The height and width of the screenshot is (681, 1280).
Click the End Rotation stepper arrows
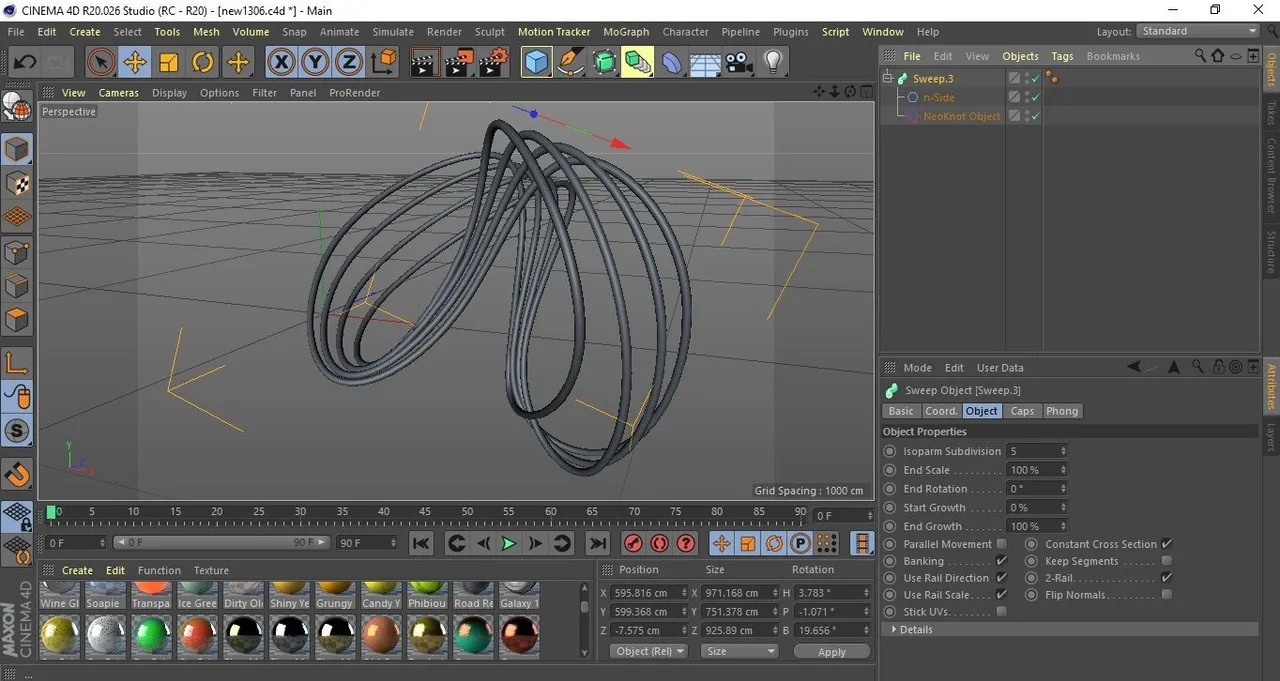pos(1063,489)
